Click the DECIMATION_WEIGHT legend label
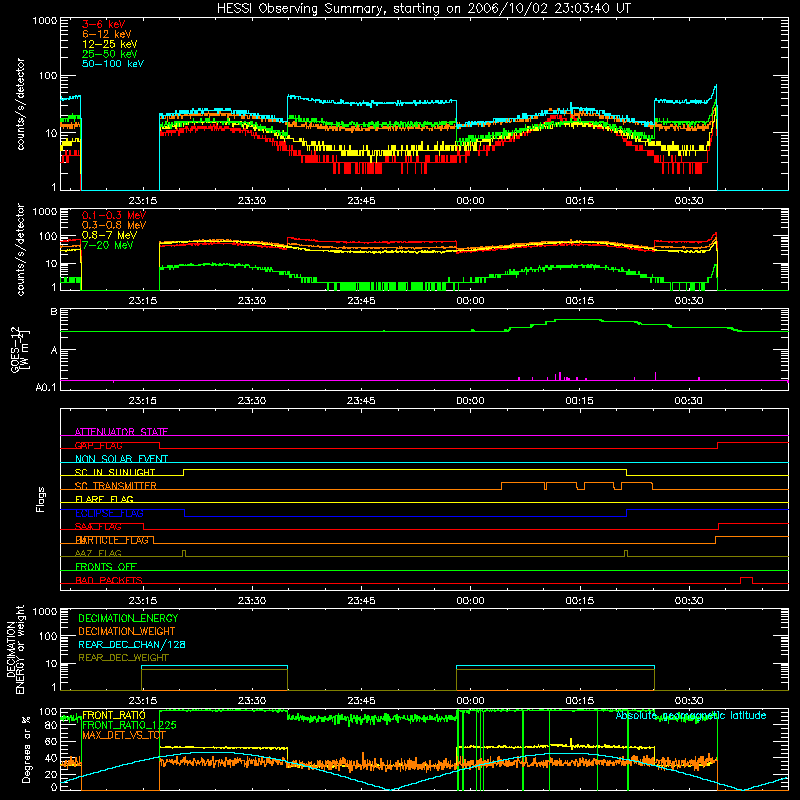The image size is (800, 800). (127, 631)
